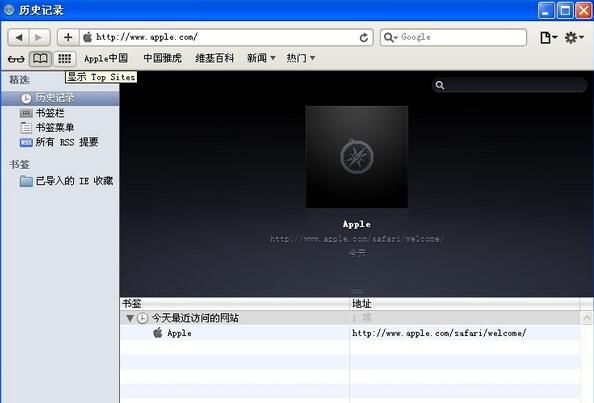Open the settings gear menu

(x=574, y=37)
